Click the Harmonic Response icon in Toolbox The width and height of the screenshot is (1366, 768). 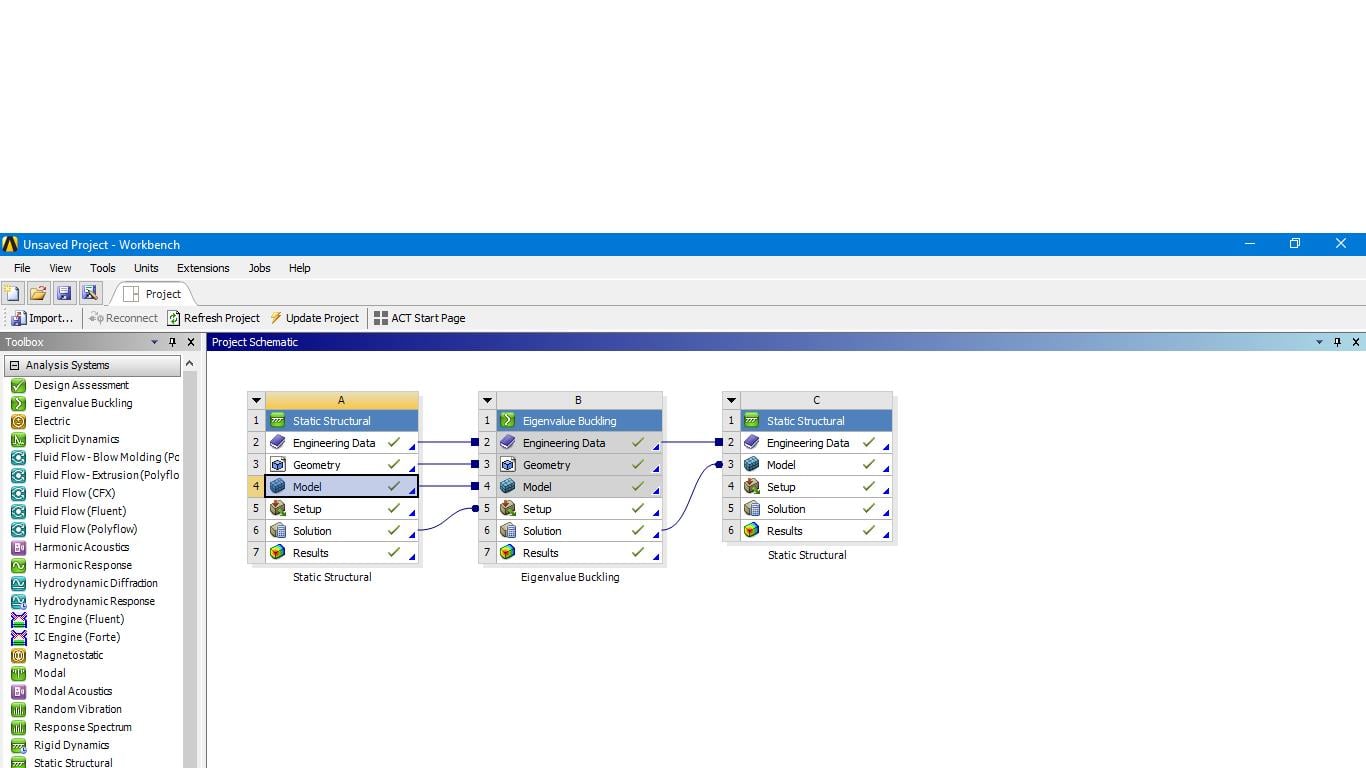(18, 565)
